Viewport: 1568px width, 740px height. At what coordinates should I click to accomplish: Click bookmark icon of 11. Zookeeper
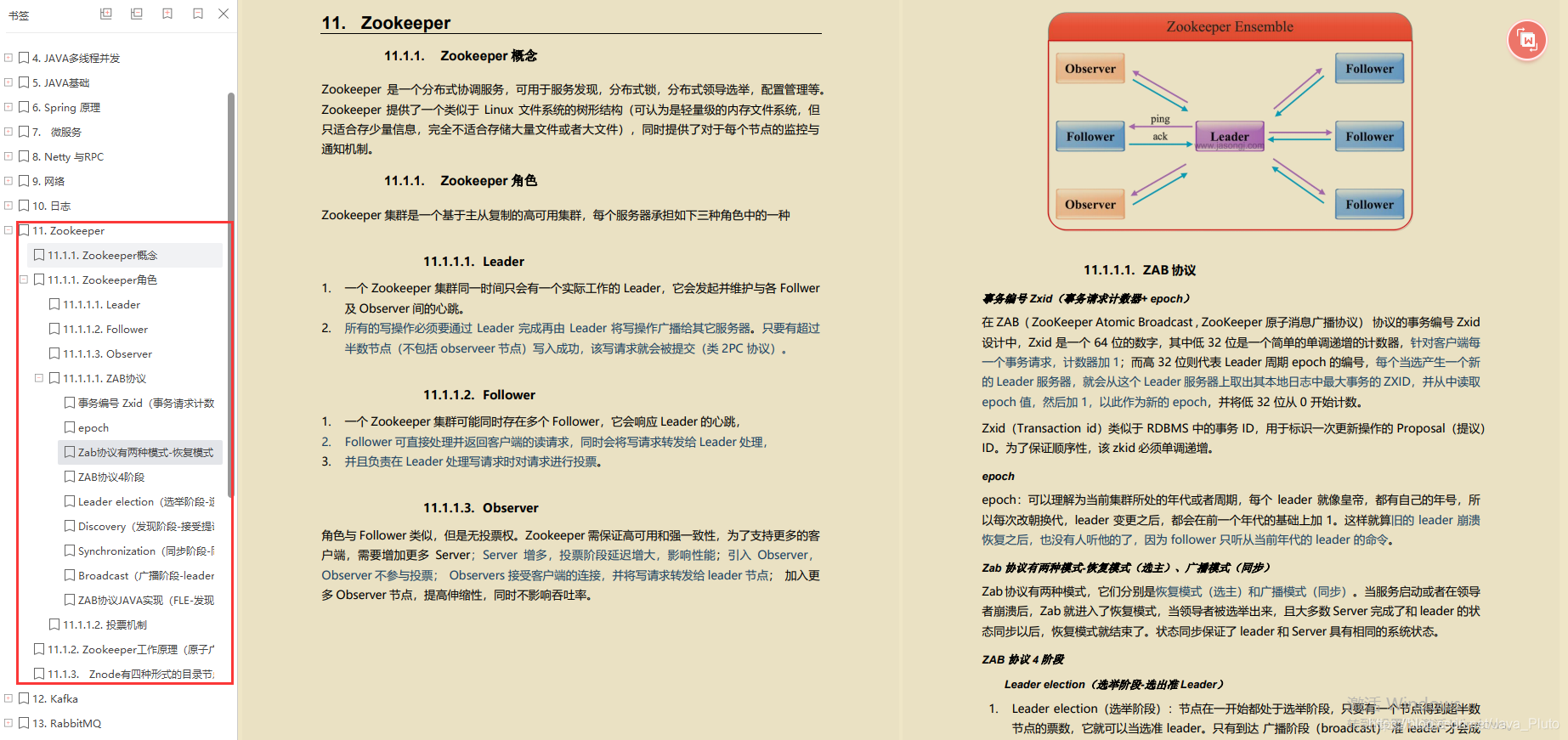coord(24,230)
